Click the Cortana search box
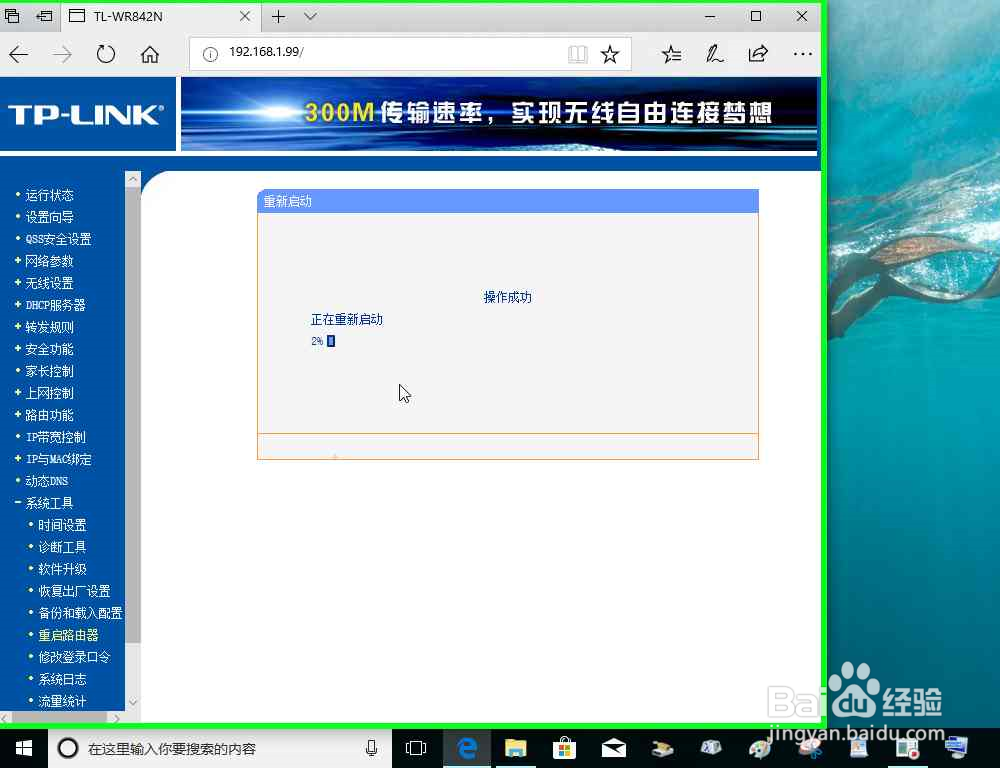The image size is (1000, 768). [220, 748]
